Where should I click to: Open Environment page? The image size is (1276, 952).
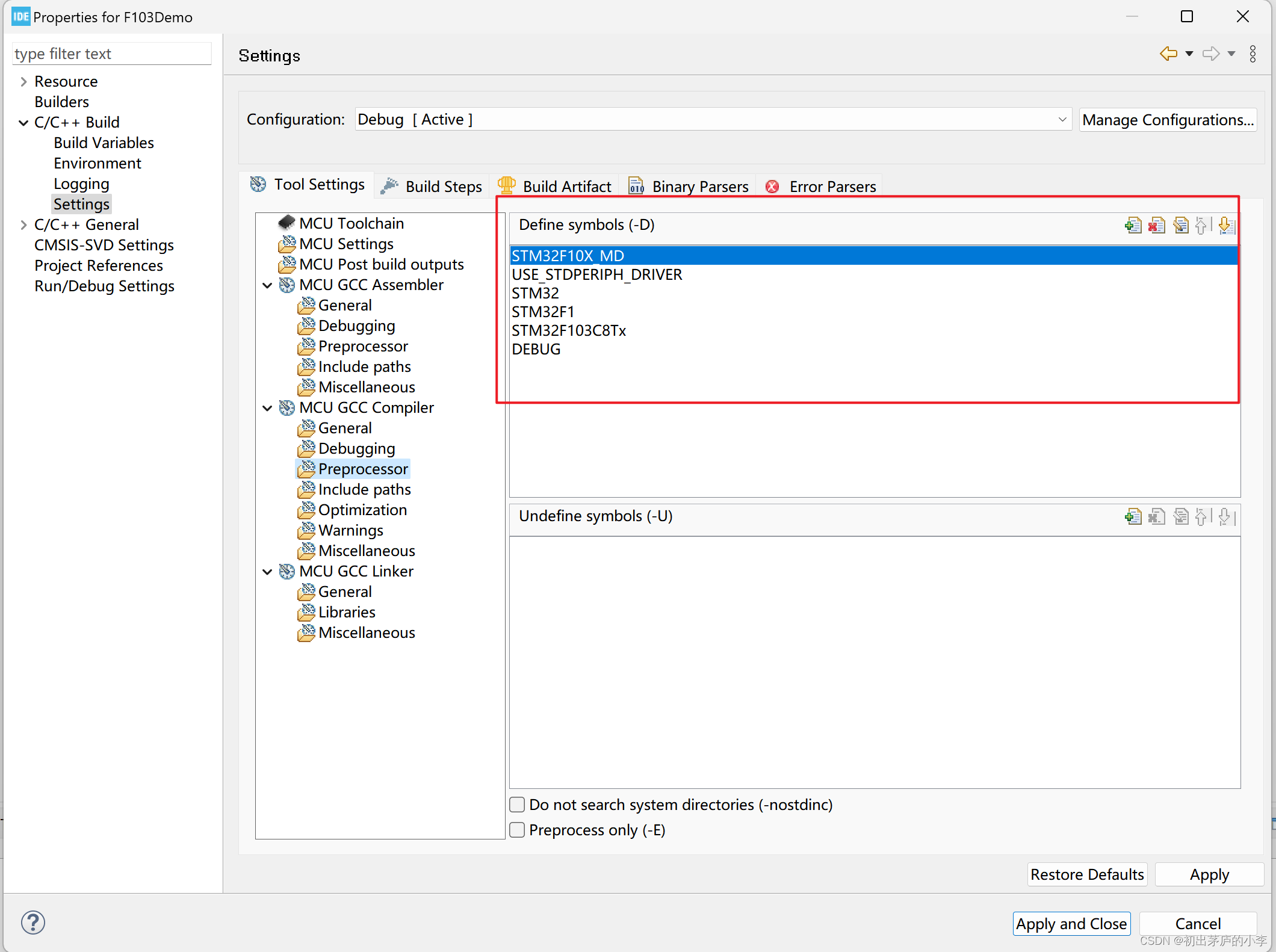click(x=97, y=163)
